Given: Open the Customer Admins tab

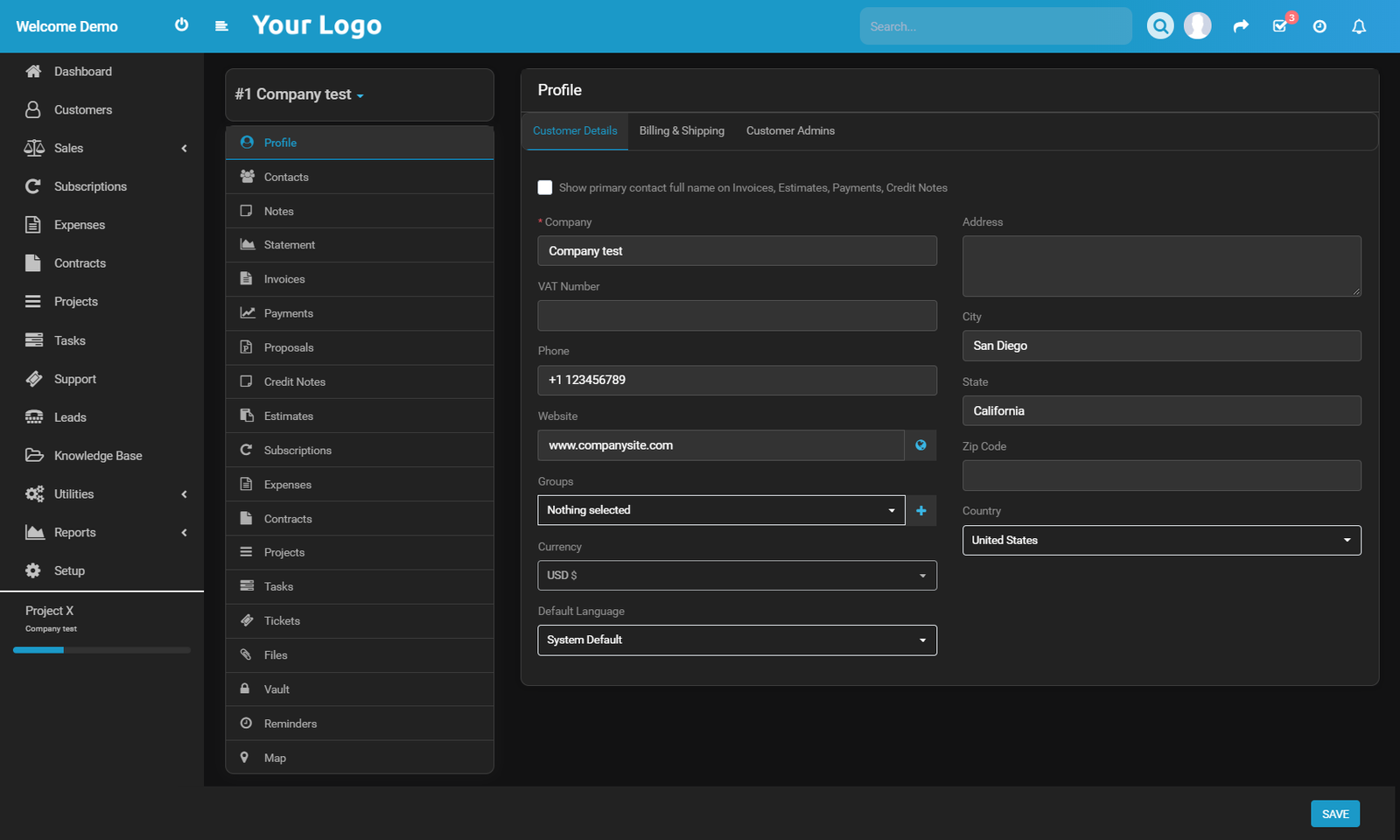Looking at the screenshot, I should click(x=790, y=130).
